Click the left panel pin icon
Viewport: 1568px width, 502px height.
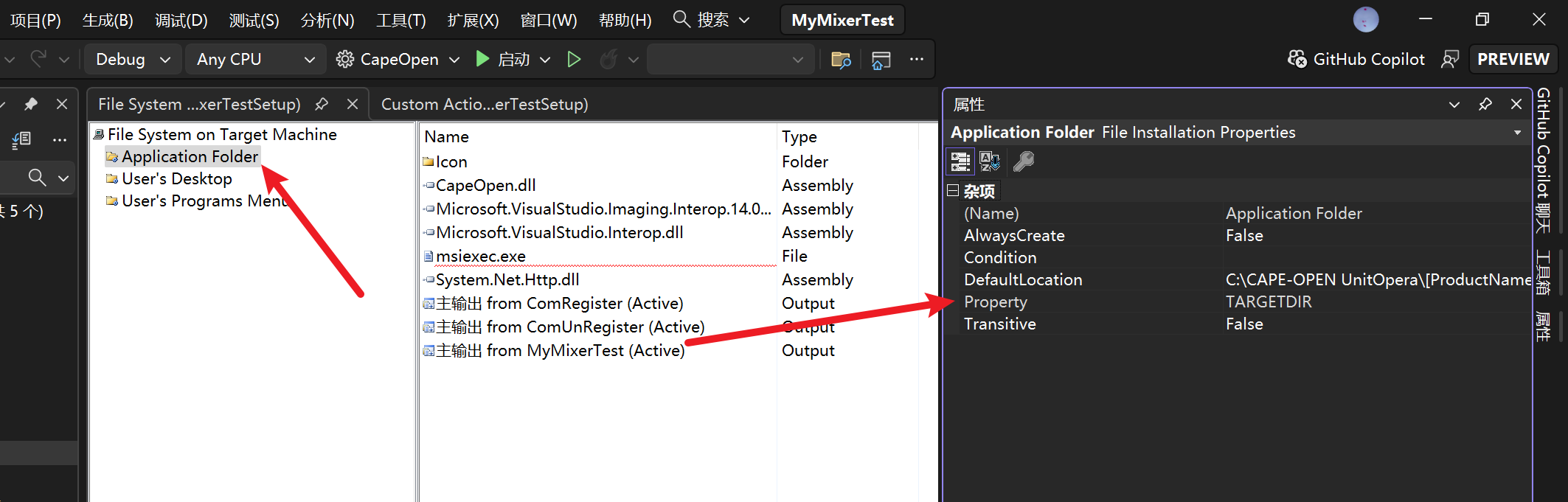(x=31, y=104)
